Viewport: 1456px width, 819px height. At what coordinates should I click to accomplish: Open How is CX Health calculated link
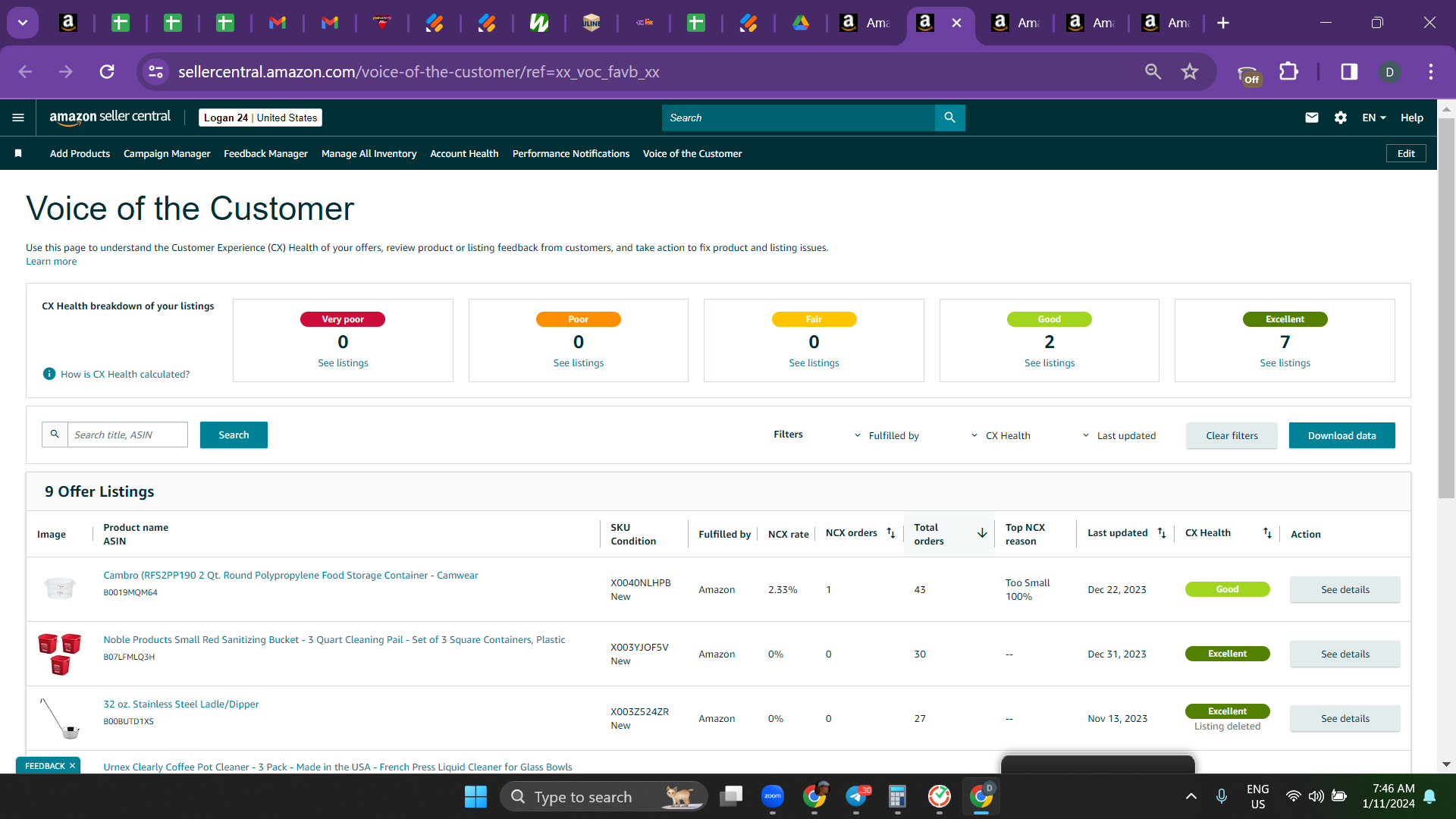(125, 374)
